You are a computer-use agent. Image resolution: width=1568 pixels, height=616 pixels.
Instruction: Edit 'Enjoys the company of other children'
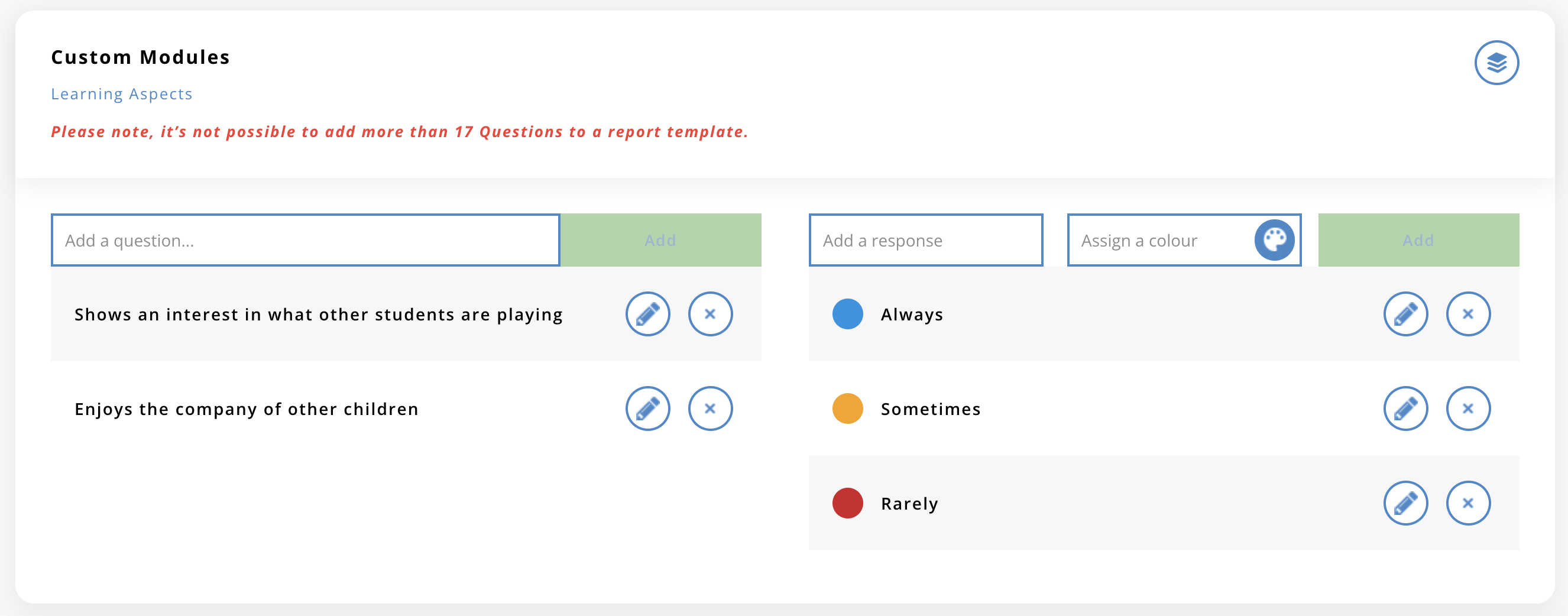click(647, 408)
